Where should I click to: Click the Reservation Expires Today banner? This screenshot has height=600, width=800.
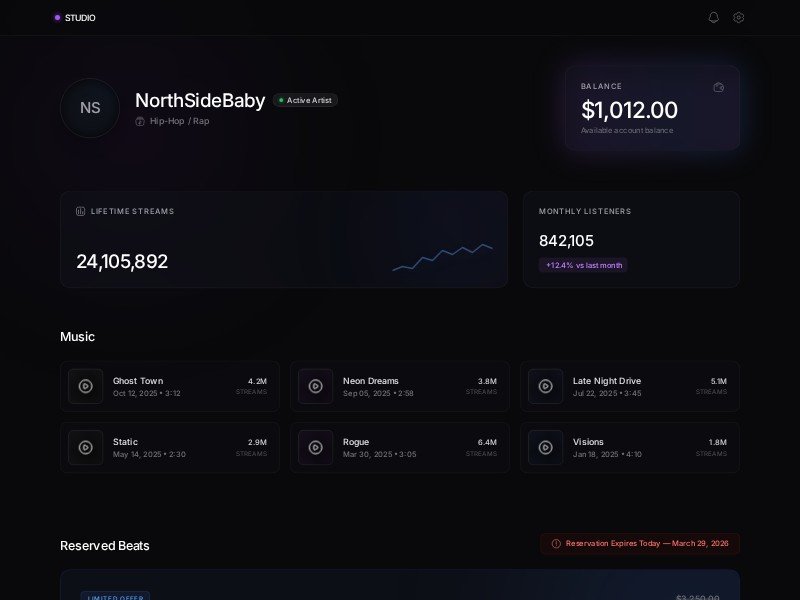pos(640,544)
